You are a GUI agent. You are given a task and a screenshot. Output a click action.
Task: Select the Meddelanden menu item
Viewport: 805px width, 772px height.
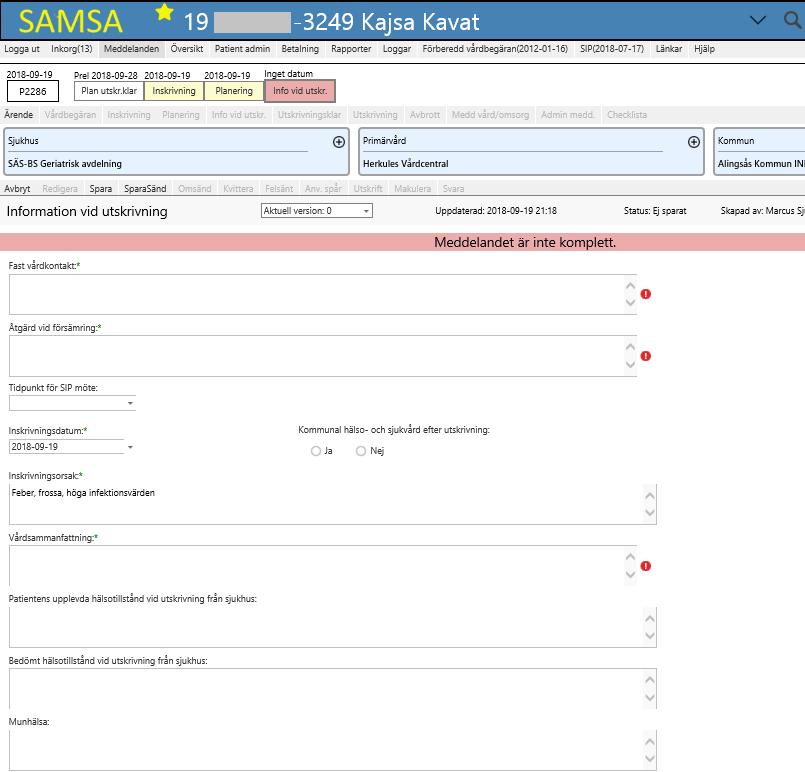[131, 49]
